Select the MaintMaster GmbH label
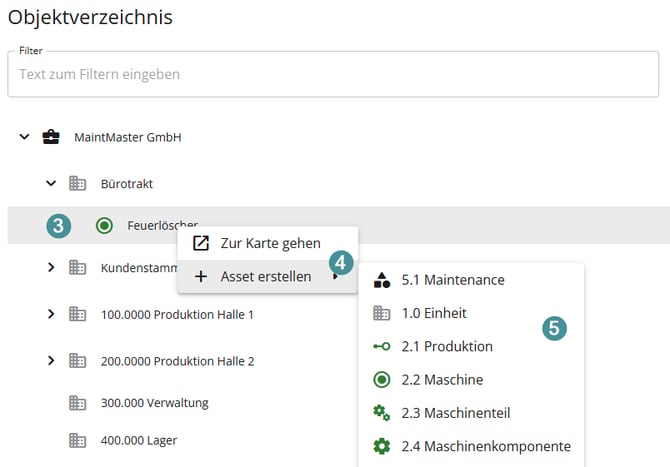The image size is (670, 467). [128, 138]
